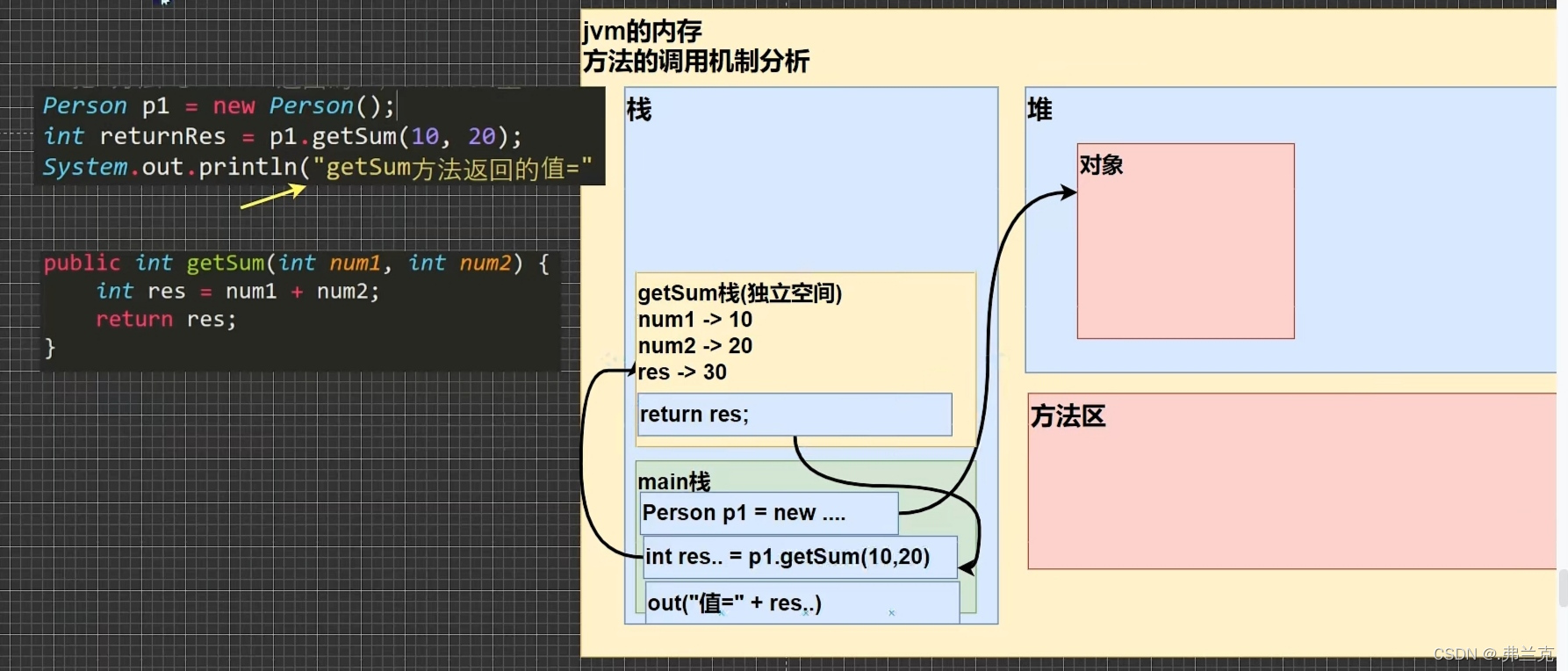Click the 'num1 -> 10' entry
1568x671 pixels.
point(695,320)
